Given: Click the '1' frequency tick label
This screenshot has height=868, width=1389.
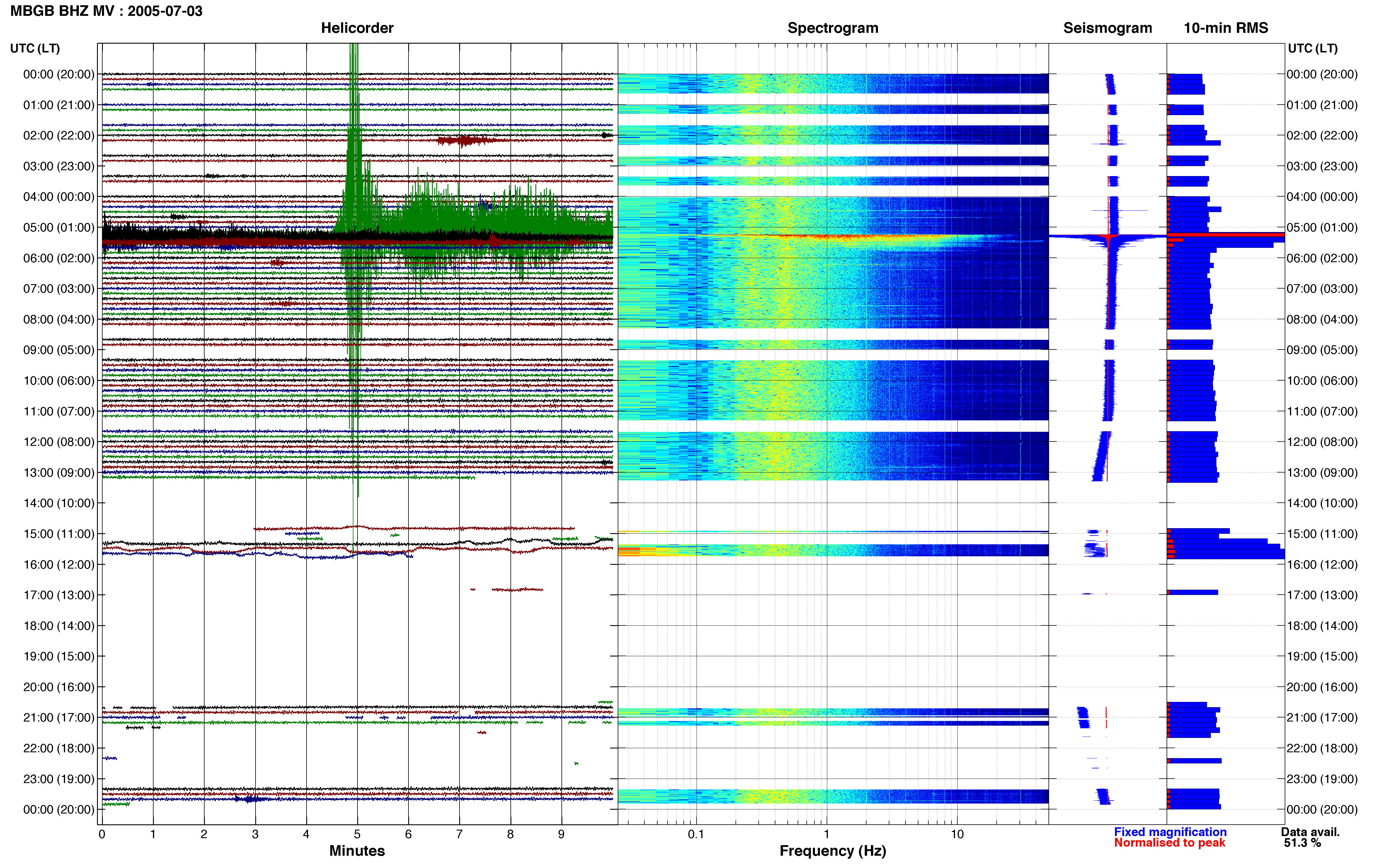Looking at the screenshot, I should click(x=826, y=834).
